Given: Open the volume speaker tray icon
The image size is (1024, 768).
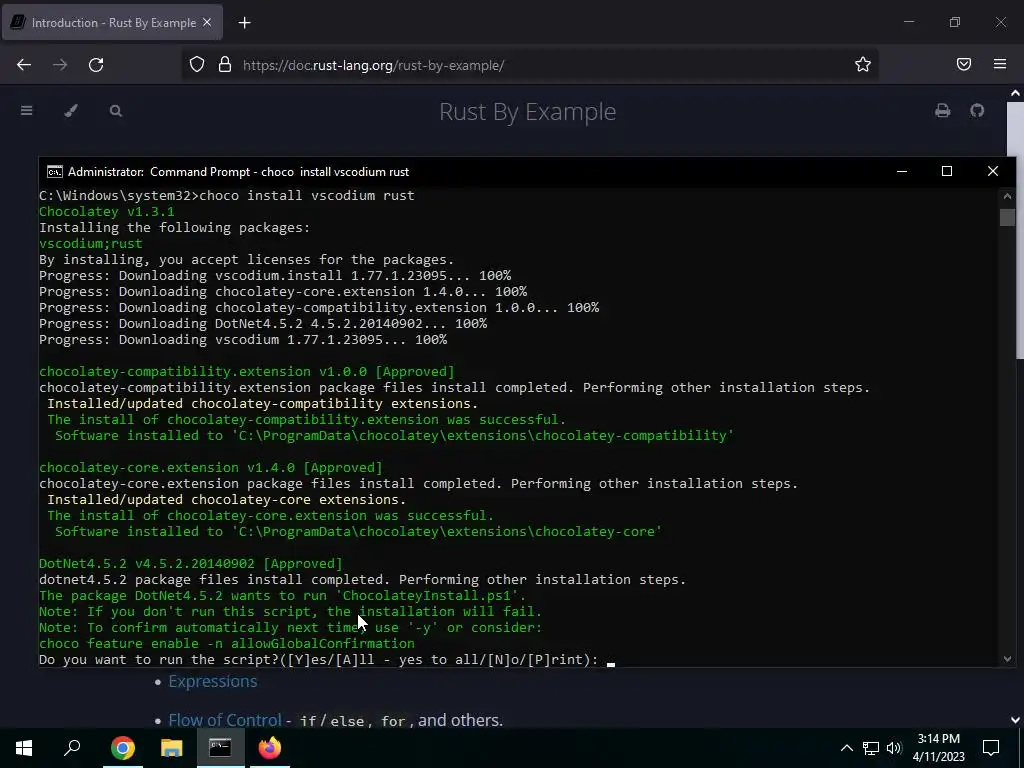Looking at the screenshot, I should pos(894,748).
